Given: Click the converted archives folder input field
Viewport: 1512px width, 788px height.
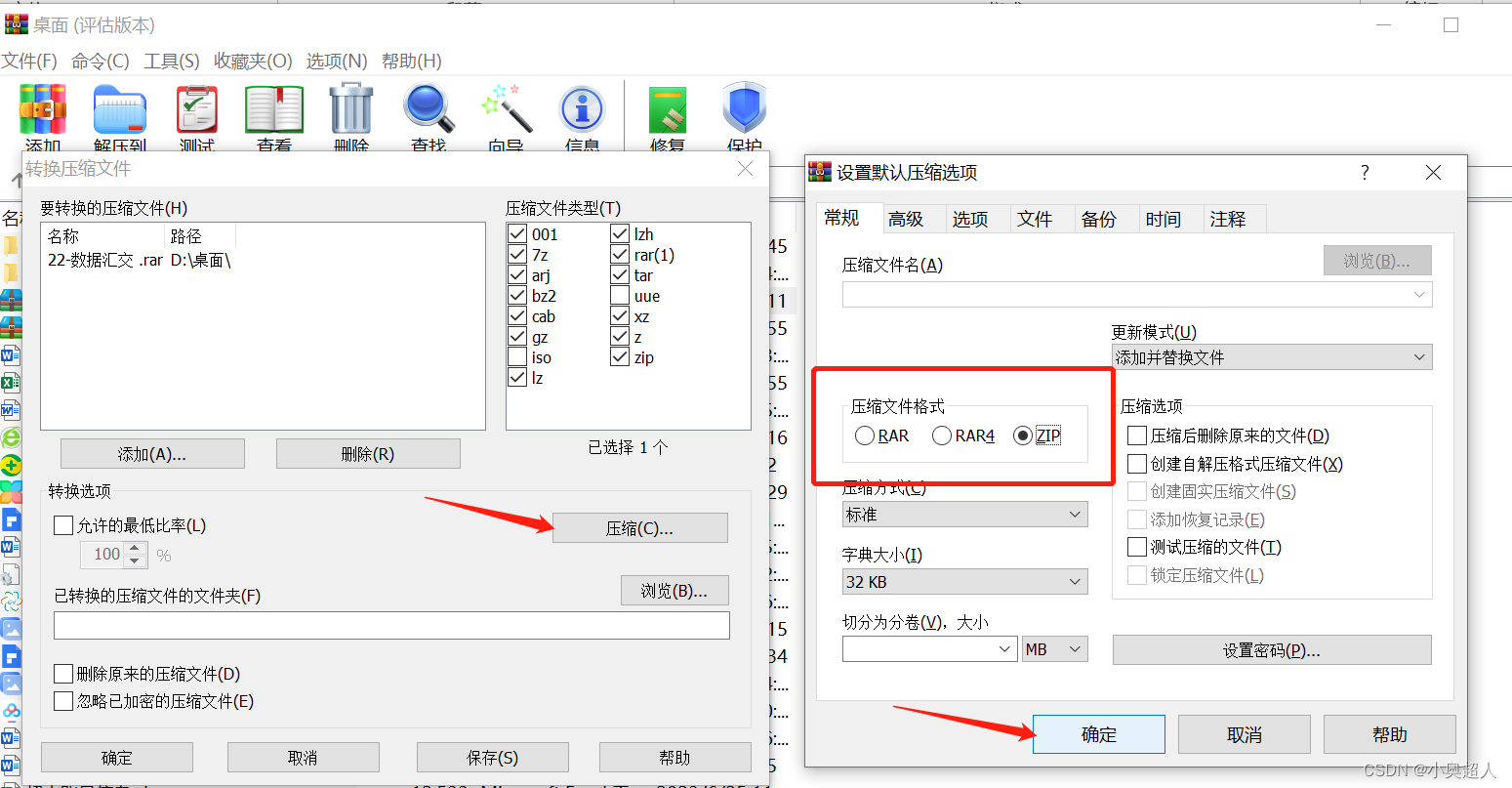Looking at the screenshot, I should pos(392,625).
